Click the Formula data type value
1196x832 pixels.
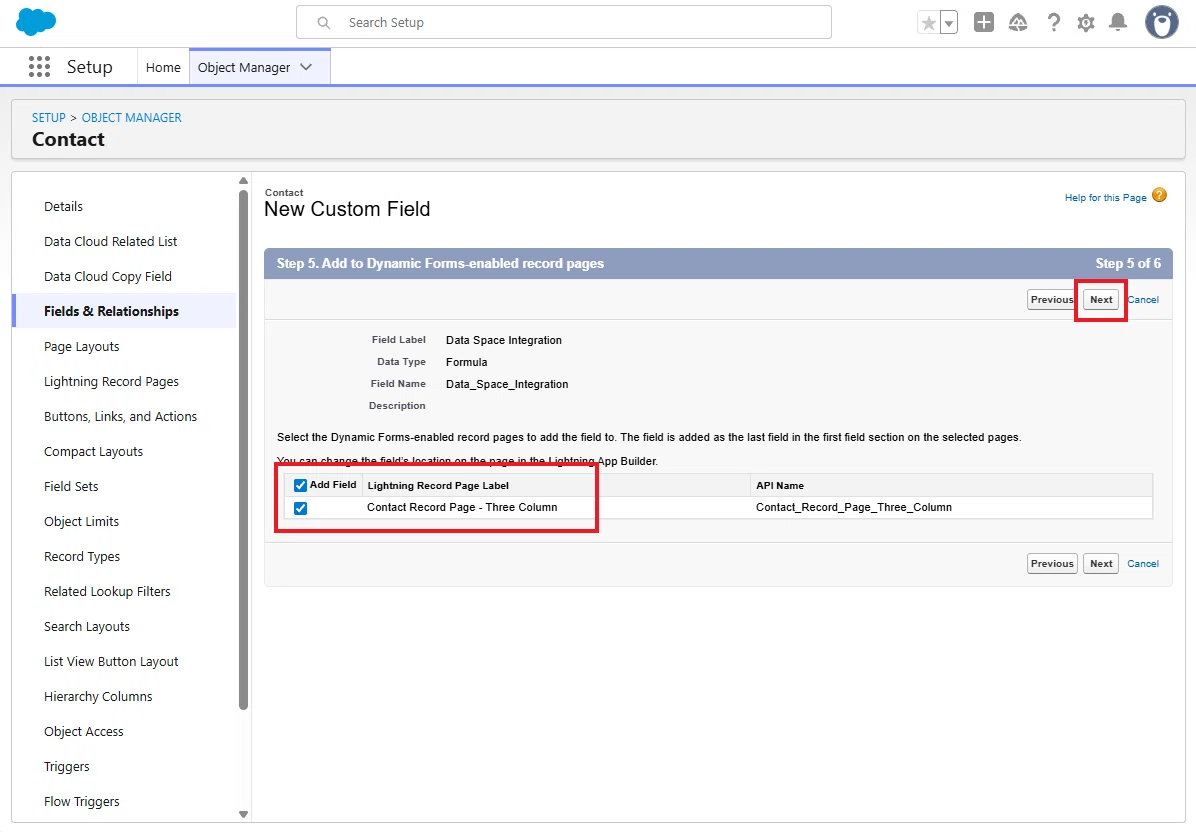[x=466, y=362]
